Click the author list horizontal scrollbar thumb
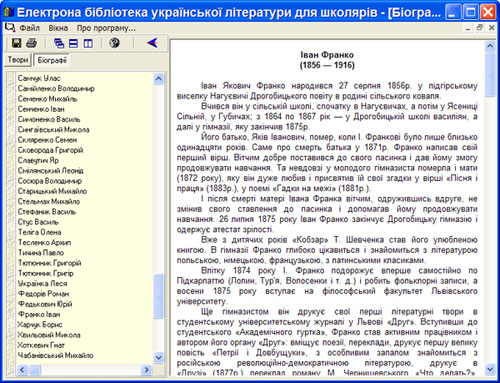This screenshot has width=500, height=383. coord(35,370)
